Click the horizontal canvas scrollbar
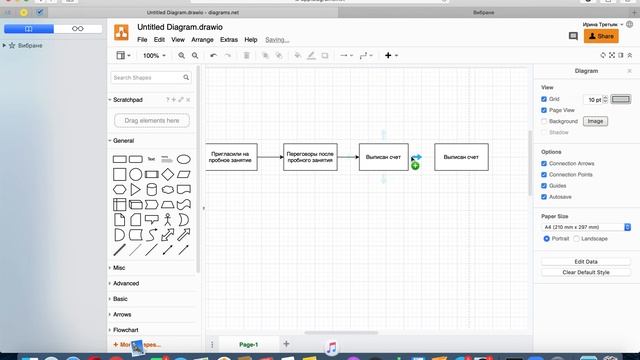 (341, 333)
